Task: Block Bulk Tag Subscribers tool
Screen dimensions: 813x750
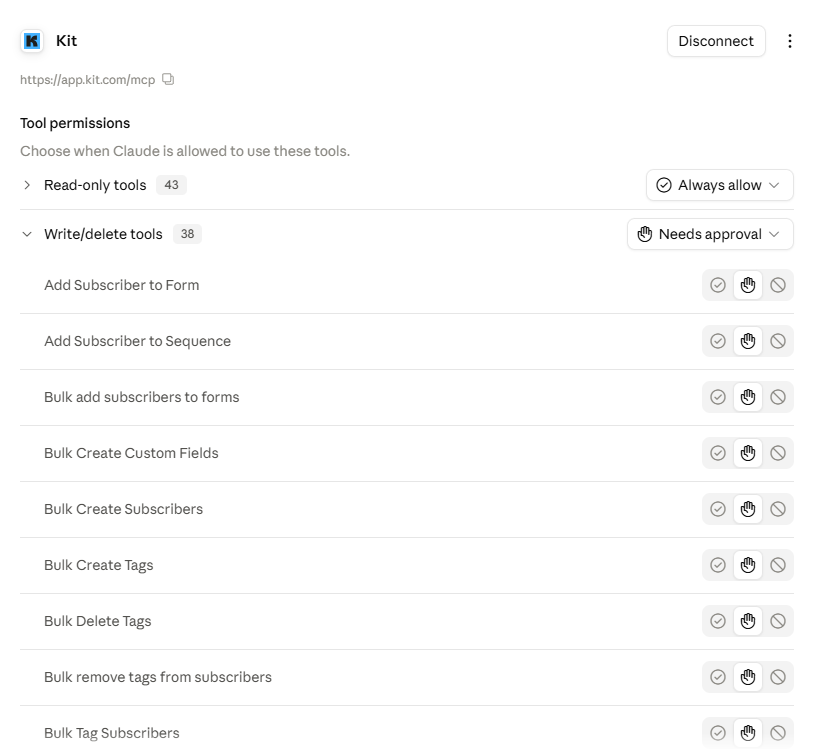Action: (778, 733)
